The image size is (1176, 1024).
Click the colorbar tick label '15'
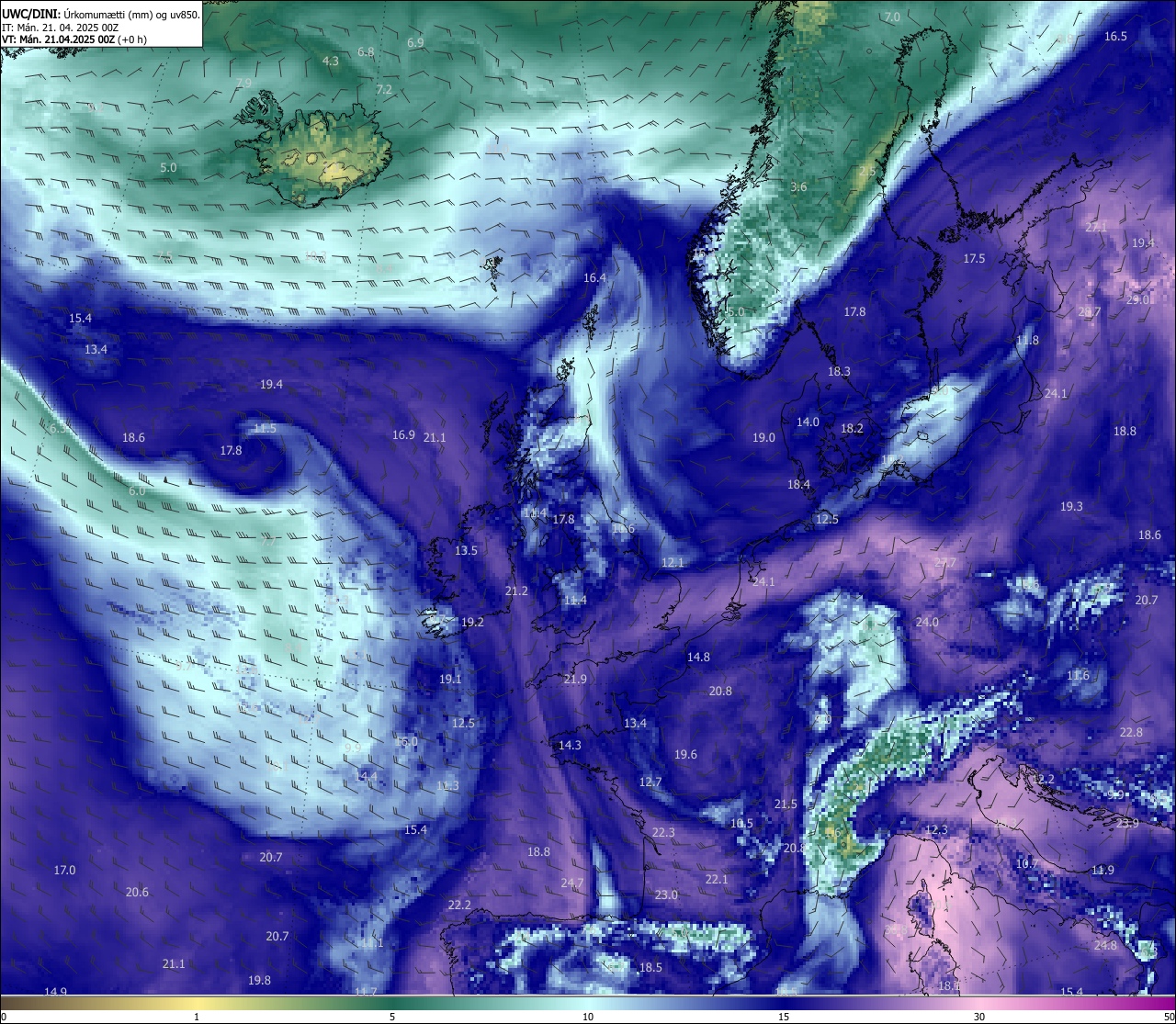pyautogui.click(x=784, y=1017)
